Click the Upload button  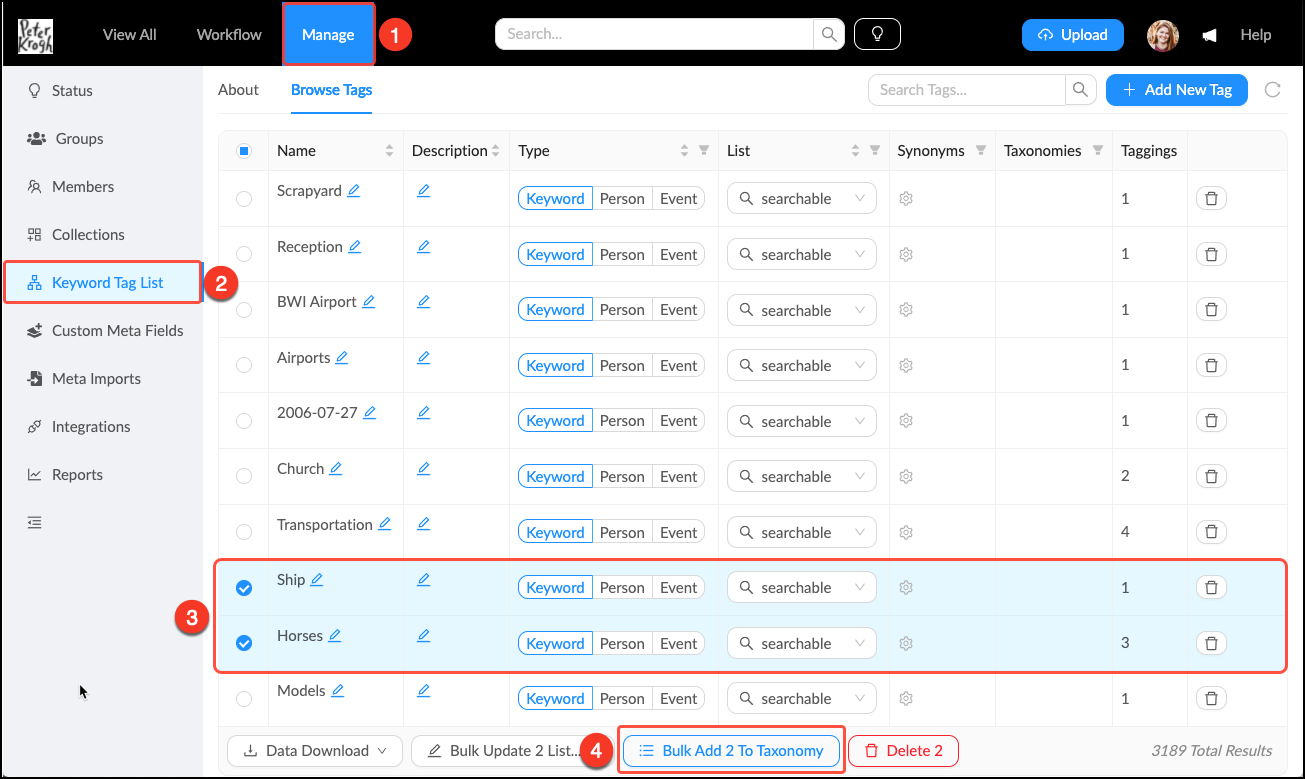pos(1073,35)
